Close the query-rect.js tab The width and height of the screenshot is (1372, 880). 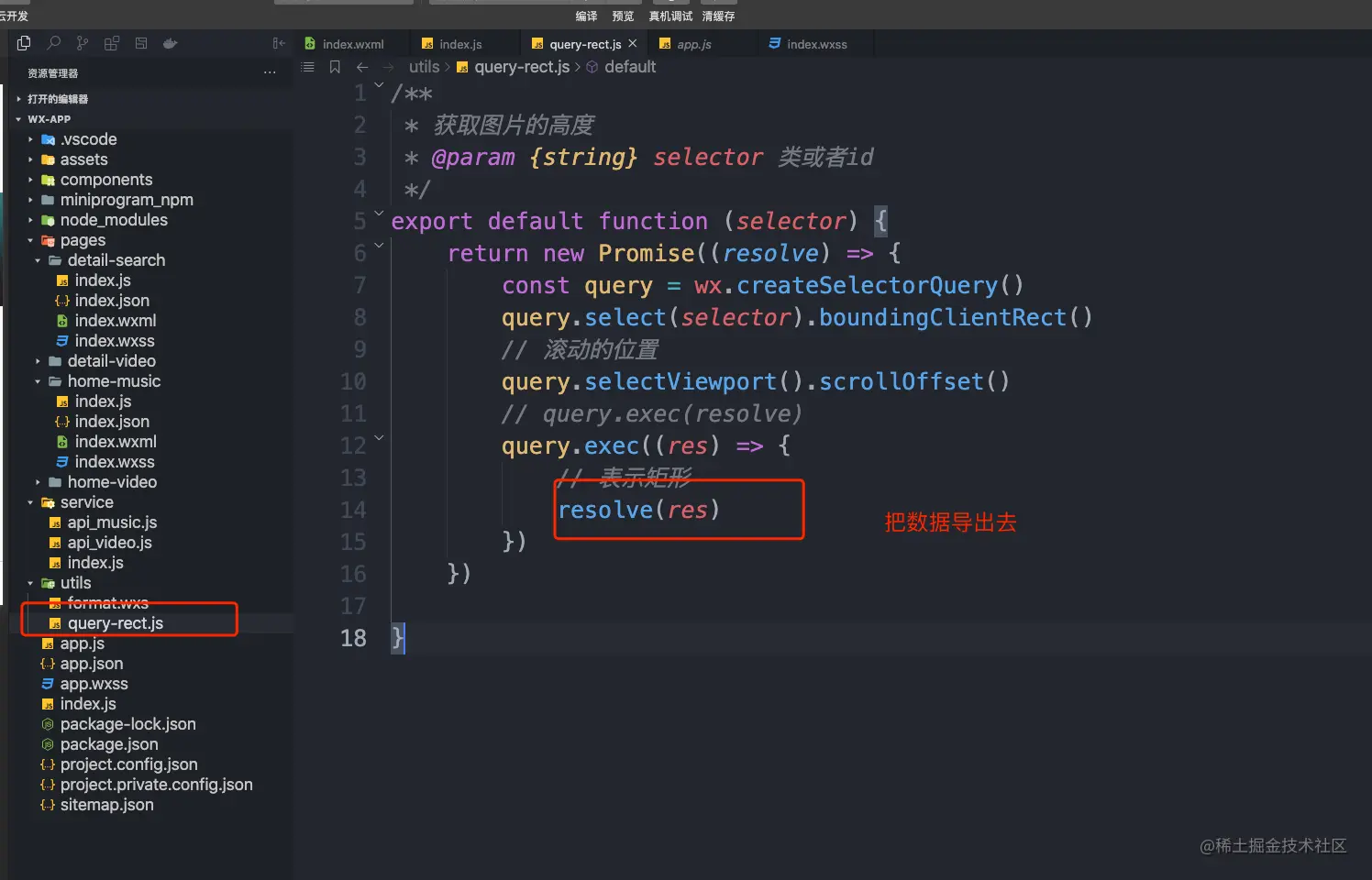pos(633,43)
